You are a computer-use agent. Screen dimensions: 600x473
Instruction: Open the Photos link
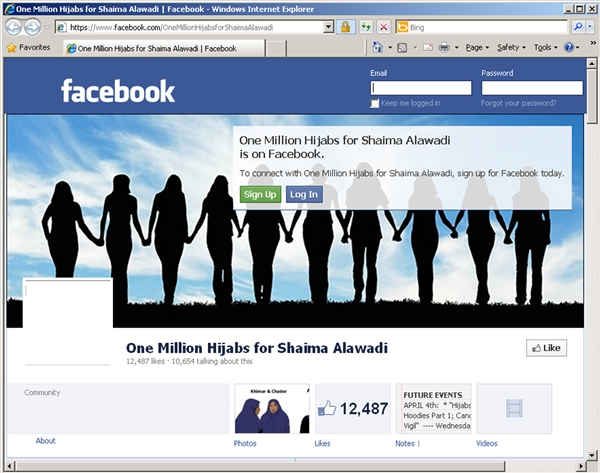(x=245, y=443)
